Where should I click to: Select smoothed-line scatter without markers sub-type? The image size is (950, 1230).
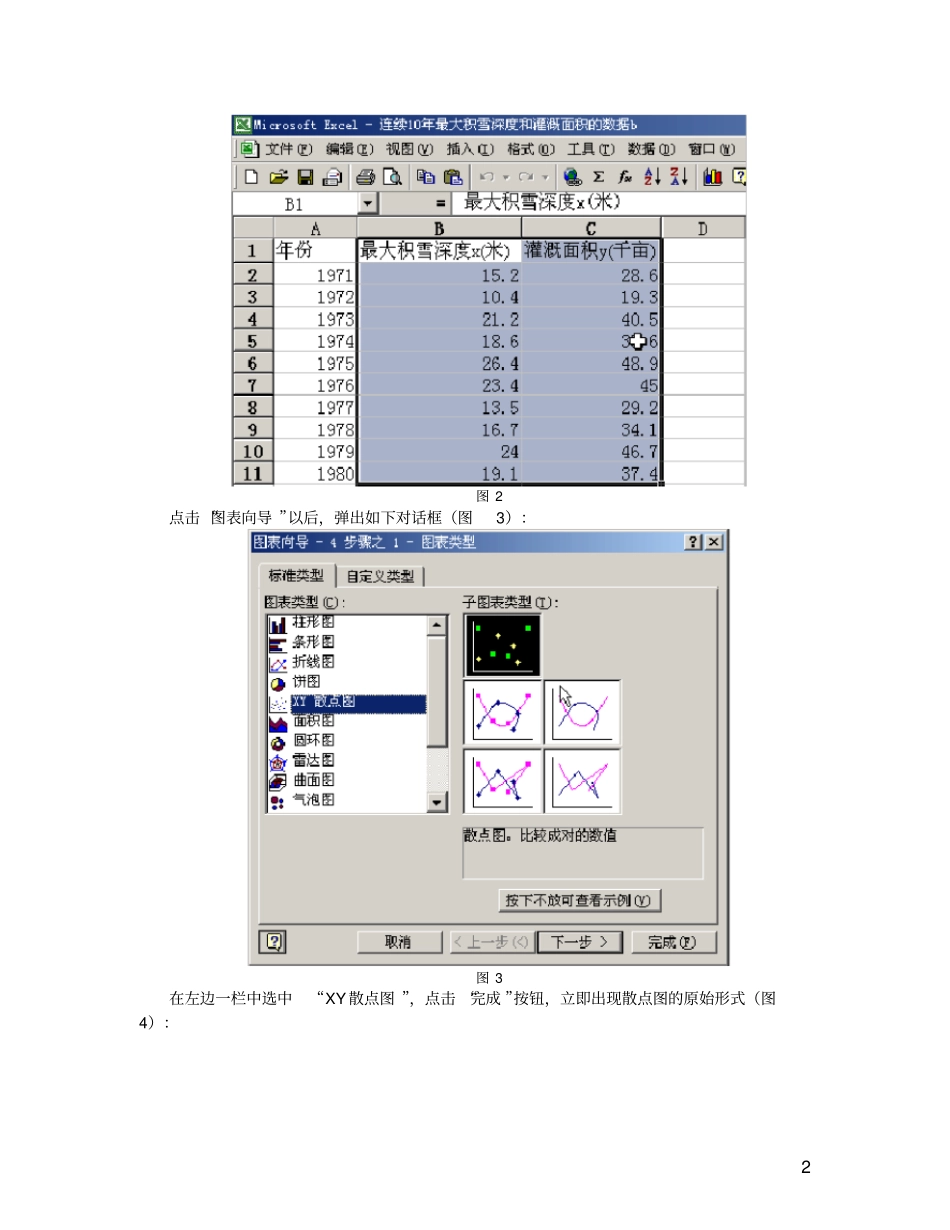pyautogui.click(x=582, y=712)
